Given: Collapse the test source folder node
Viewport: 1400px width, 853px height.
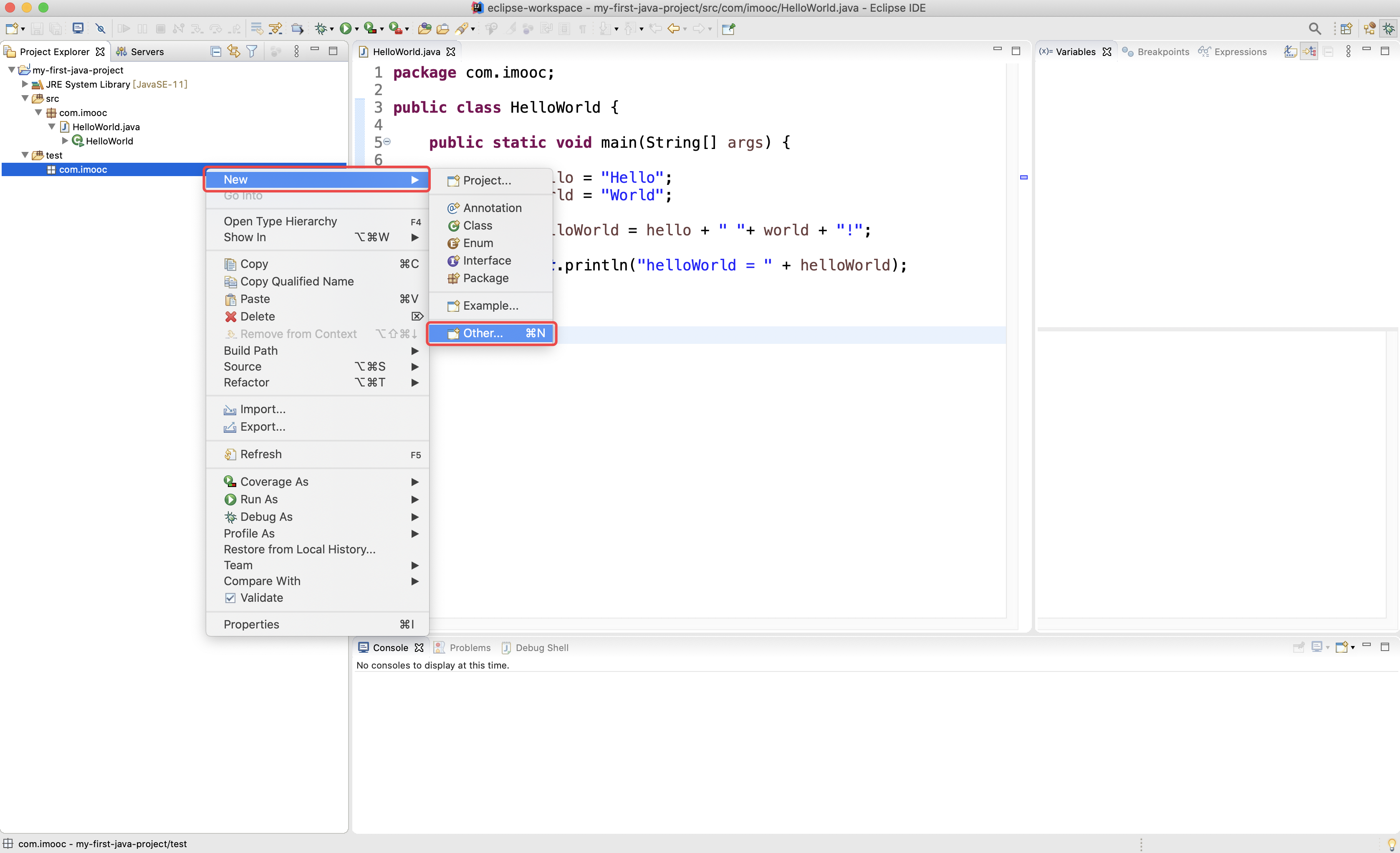Looking at the screenshot, I should [x=25, y=155].
